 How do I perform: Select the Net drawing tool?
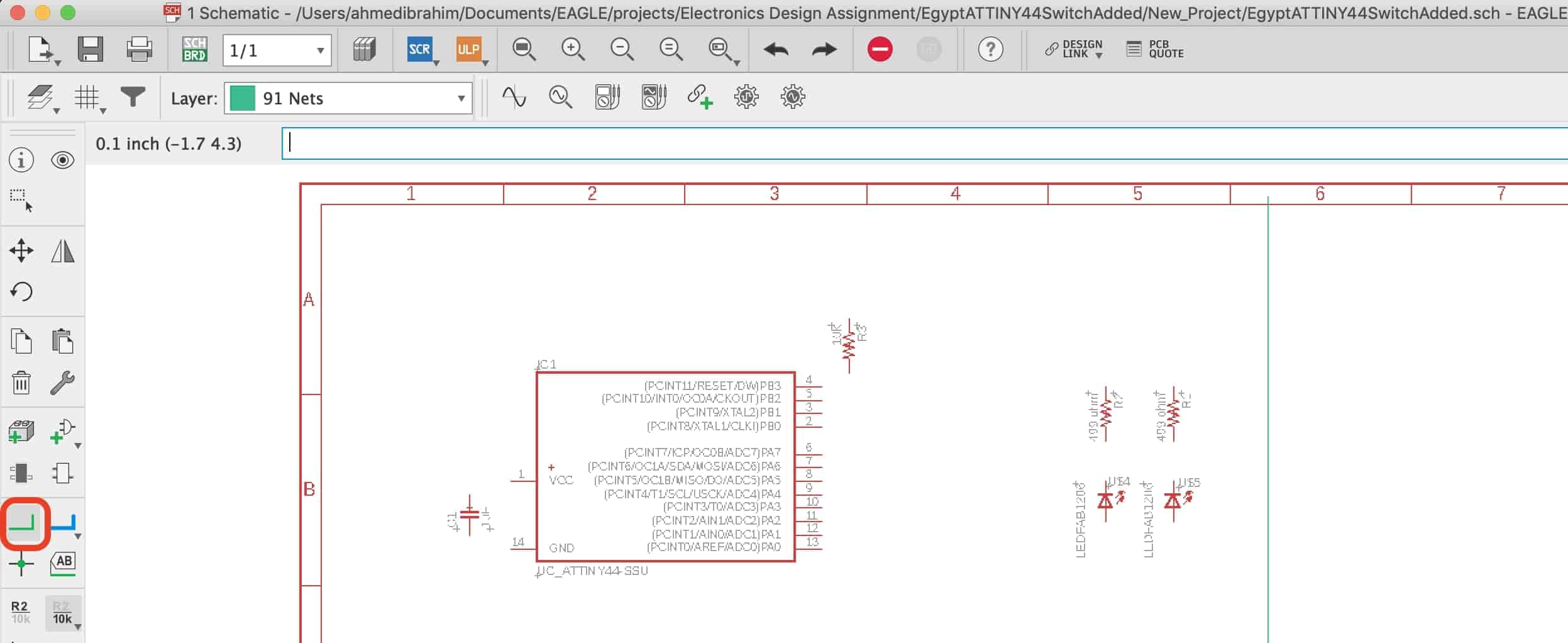coord(23,523)
